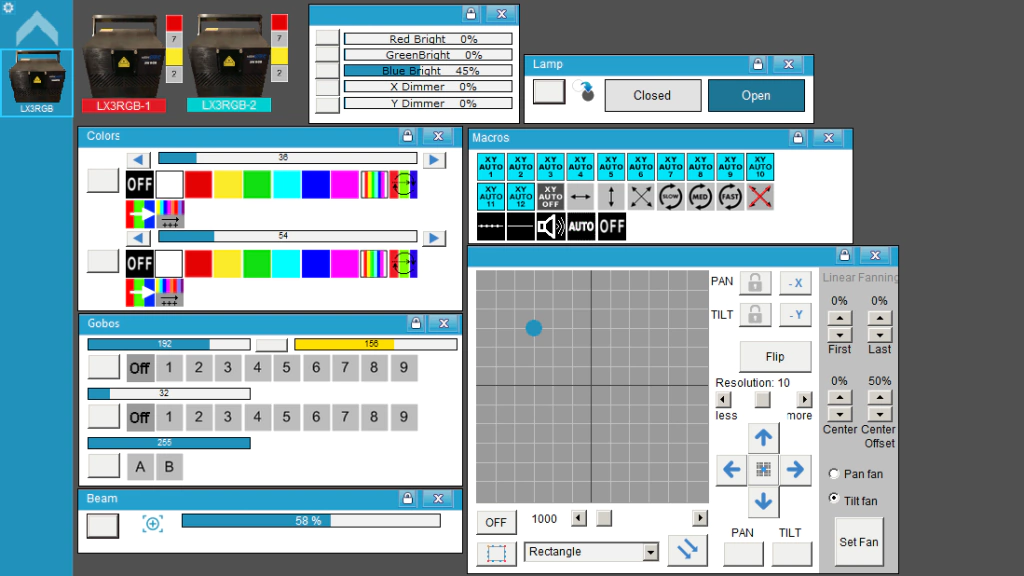Viewport: 1024px width, 576px height.
Task: Click the red X macro icon
Action: 760,197
